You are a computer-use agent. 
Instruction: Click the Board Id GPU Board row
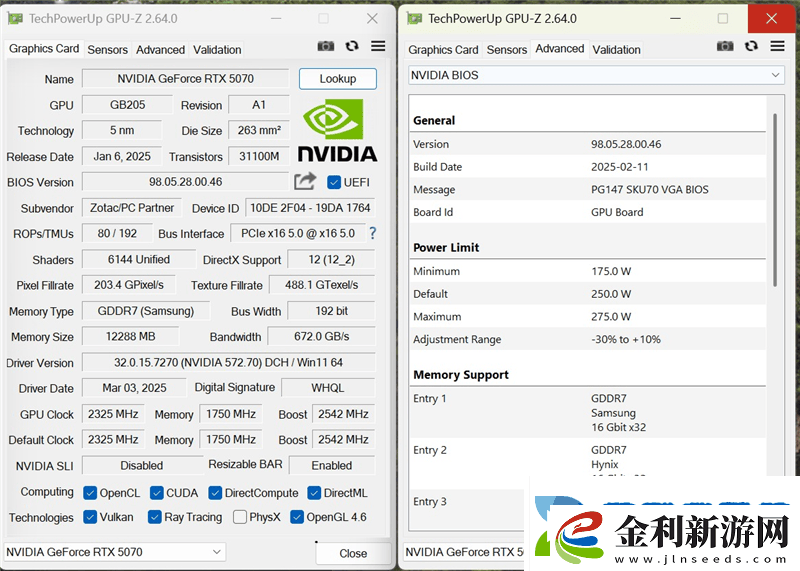587,212
